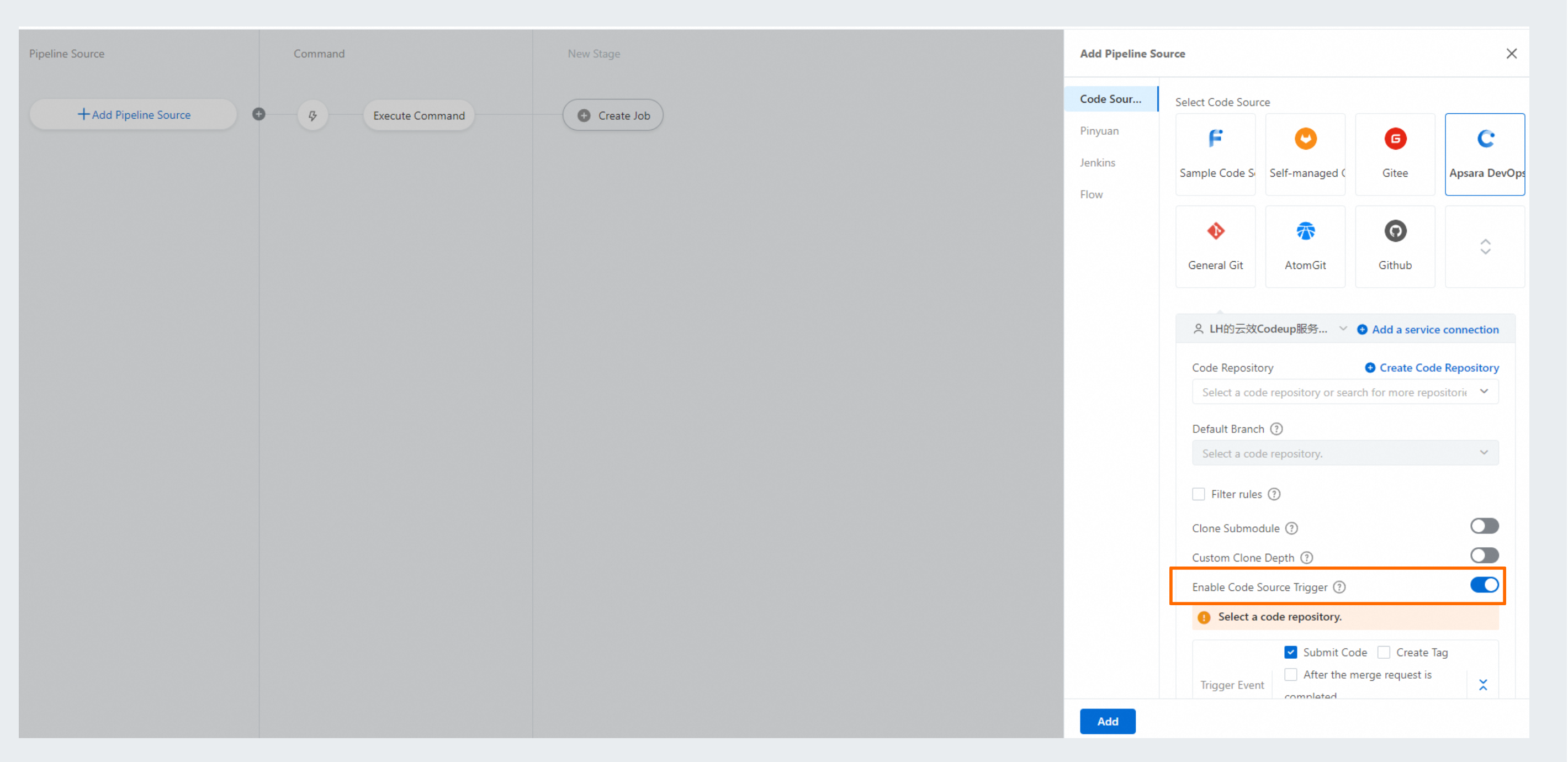Disable the Enable Code Source Trigger toggle
This screenshot has width=1568, height=762.
coord(1484,585)
